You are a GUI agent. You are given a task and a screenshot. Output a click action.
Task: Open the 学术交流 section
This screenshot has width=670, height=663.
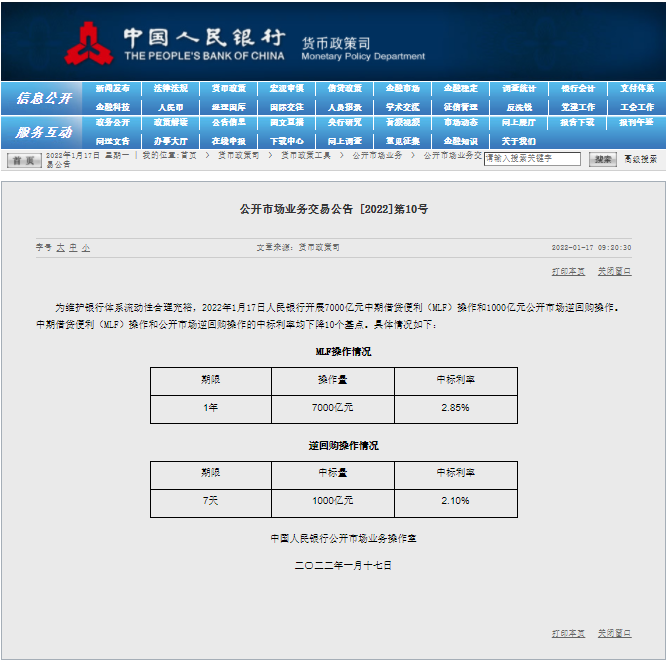pos(403,107)
